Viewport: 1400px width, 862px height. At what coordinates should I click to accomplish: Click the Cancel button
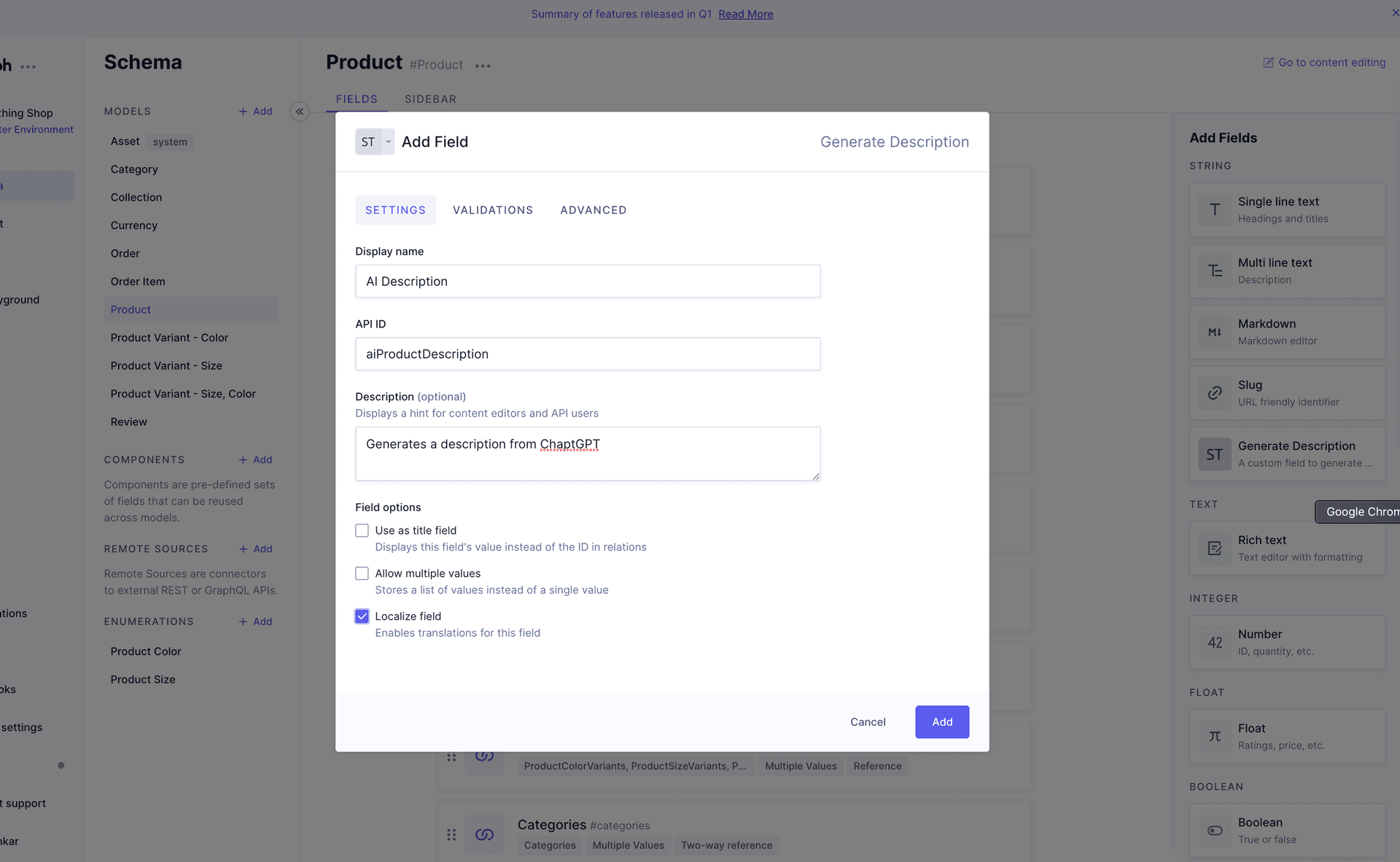[867, 721]
